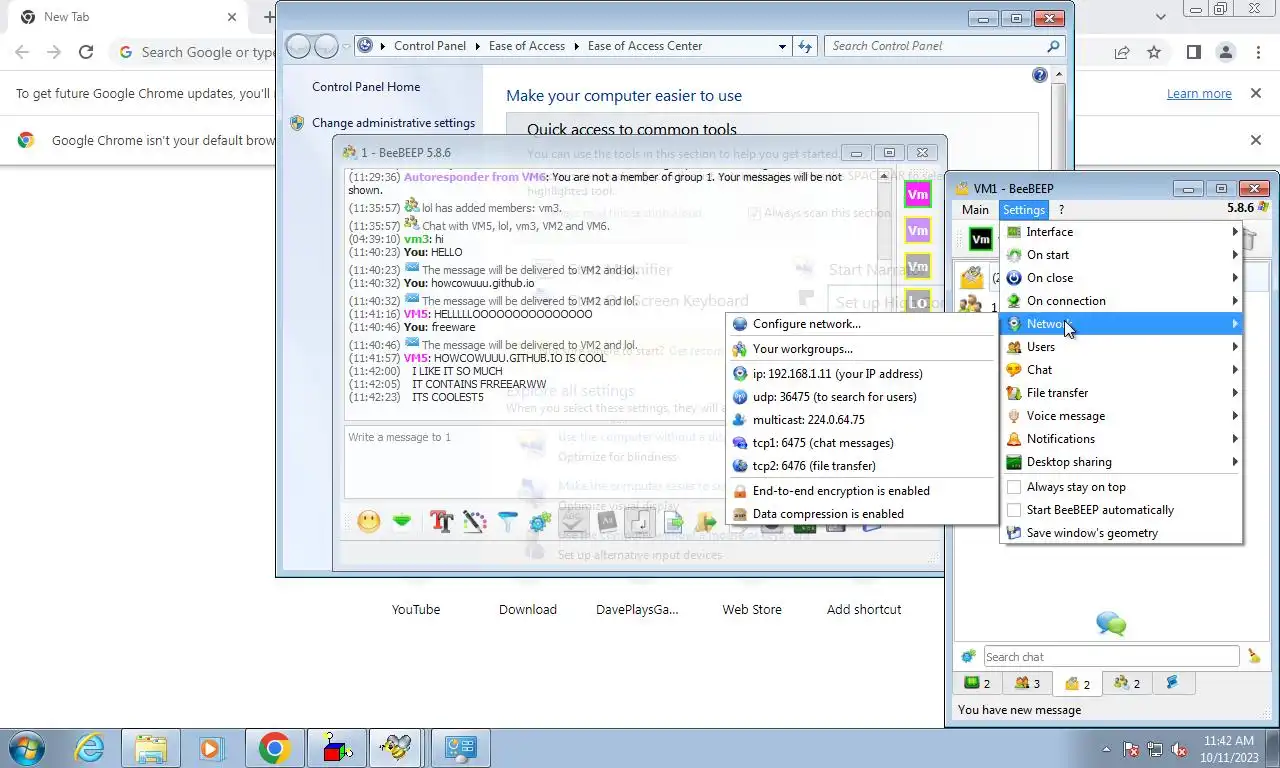Click the chat bubbles icon in BeeBEEP window
The image size is (1280, 768).
pyautogui.click(x=1111, y=624)
